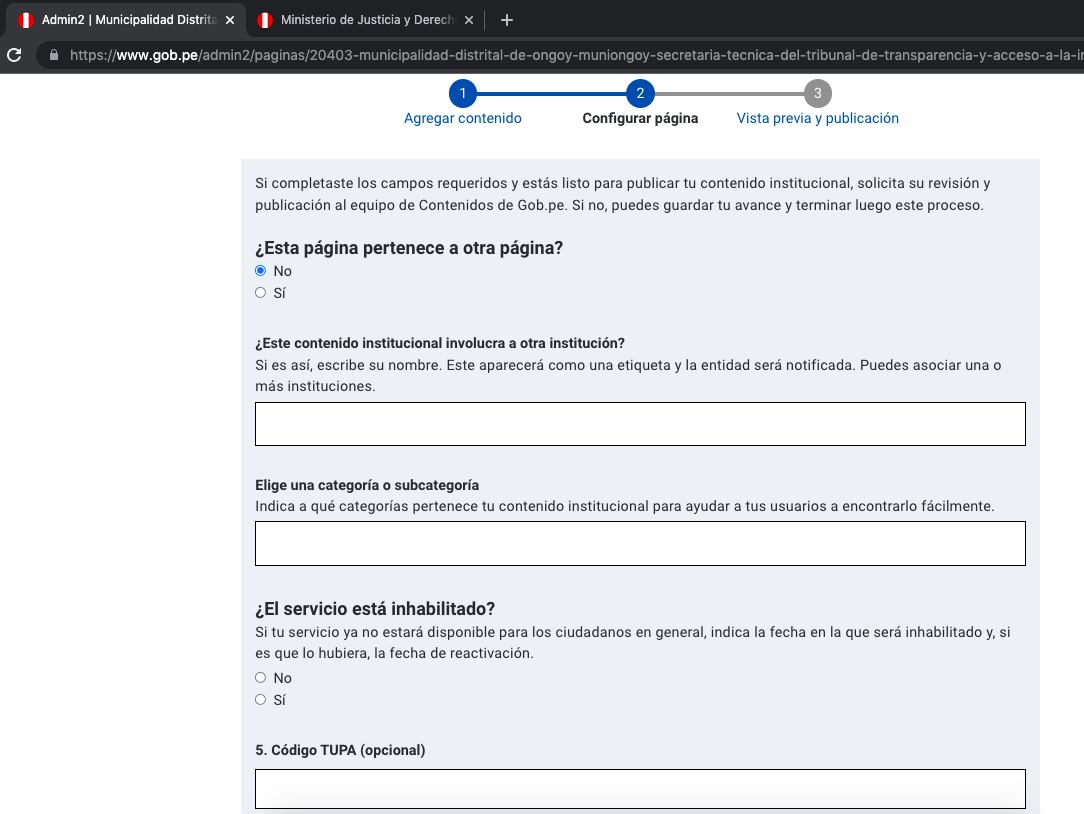Screen dimensions: 1084x814
Task: Click the Código TUPA input field
Action: [x=640, y=789]
